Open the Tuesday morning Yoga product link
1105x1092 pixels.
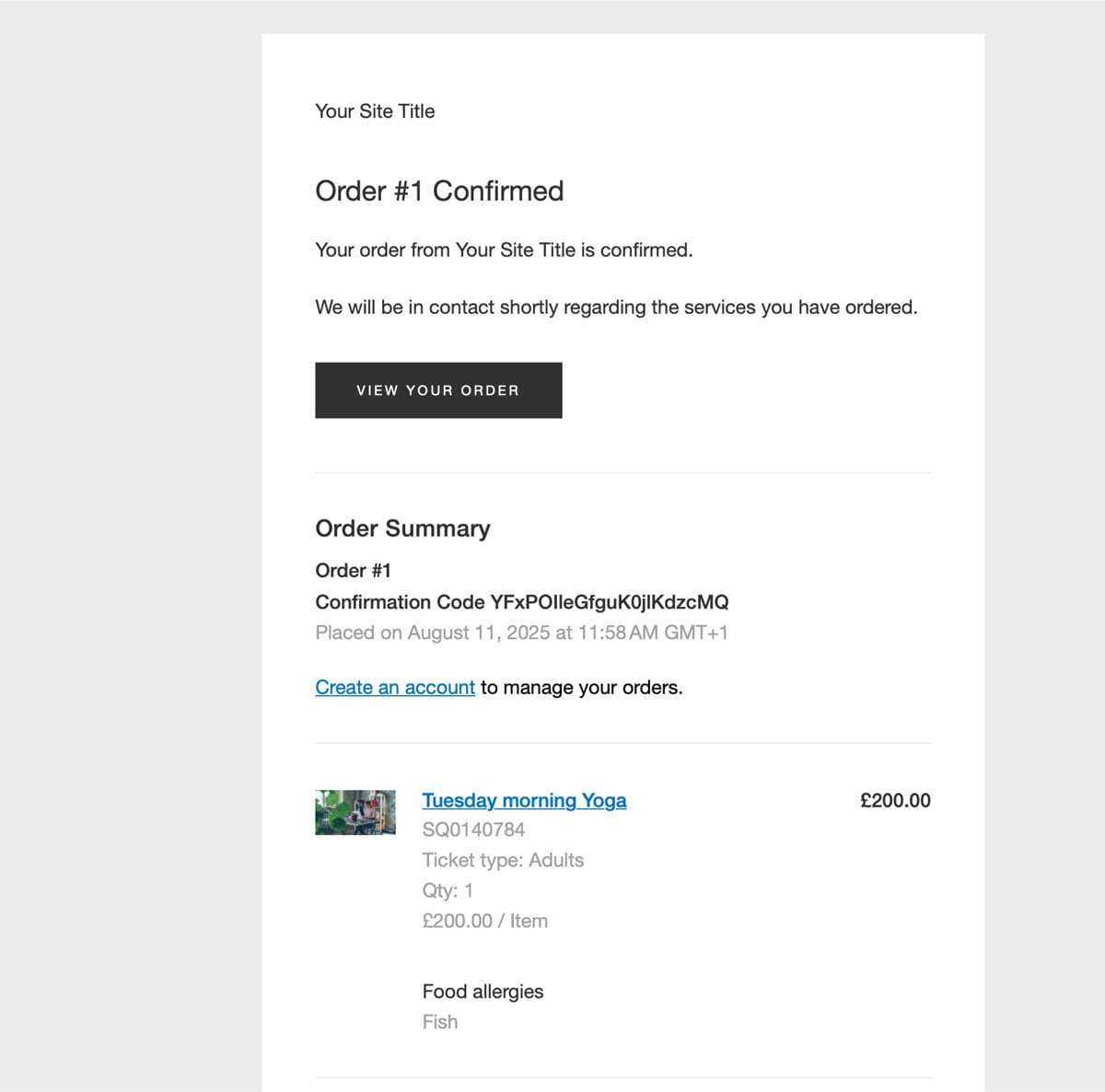point(524,801)
